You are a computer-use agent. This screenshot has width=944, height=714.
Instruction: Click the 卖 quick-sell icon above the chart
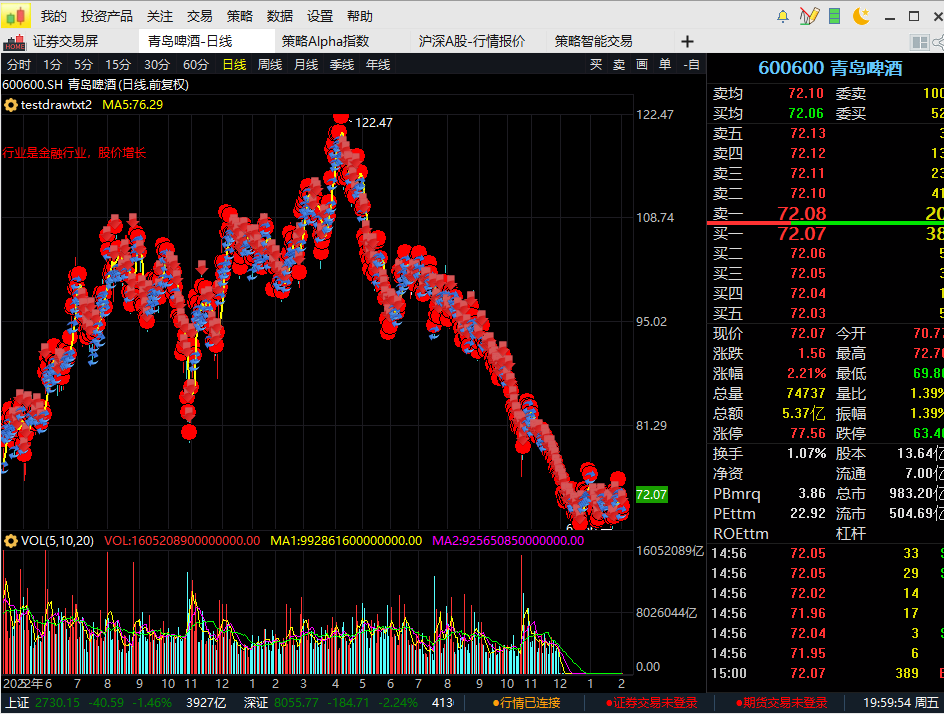pyautogui.click(x=618, y=63)
